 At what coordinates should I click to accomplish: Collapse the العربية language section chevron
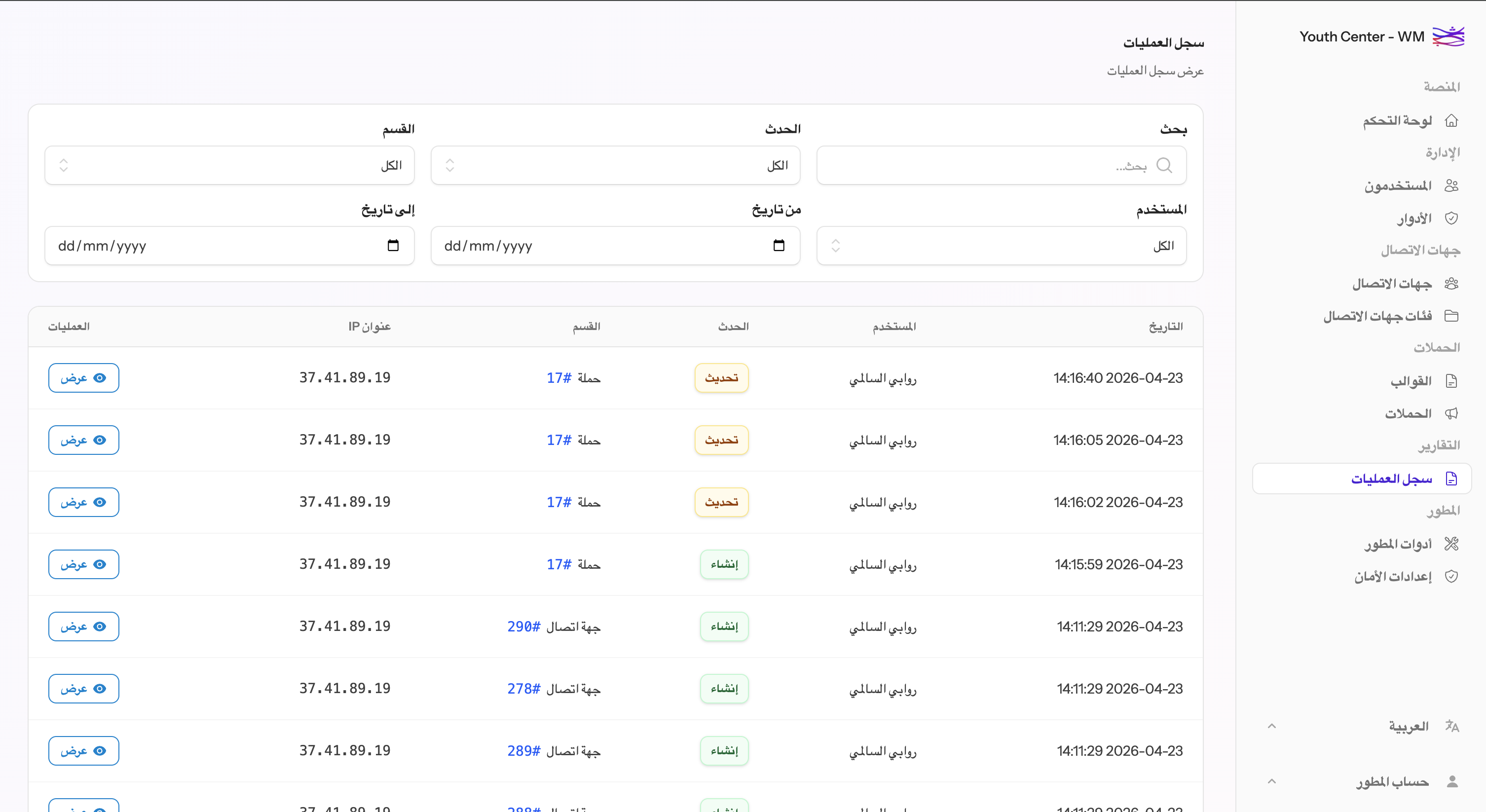(1272, 726)
